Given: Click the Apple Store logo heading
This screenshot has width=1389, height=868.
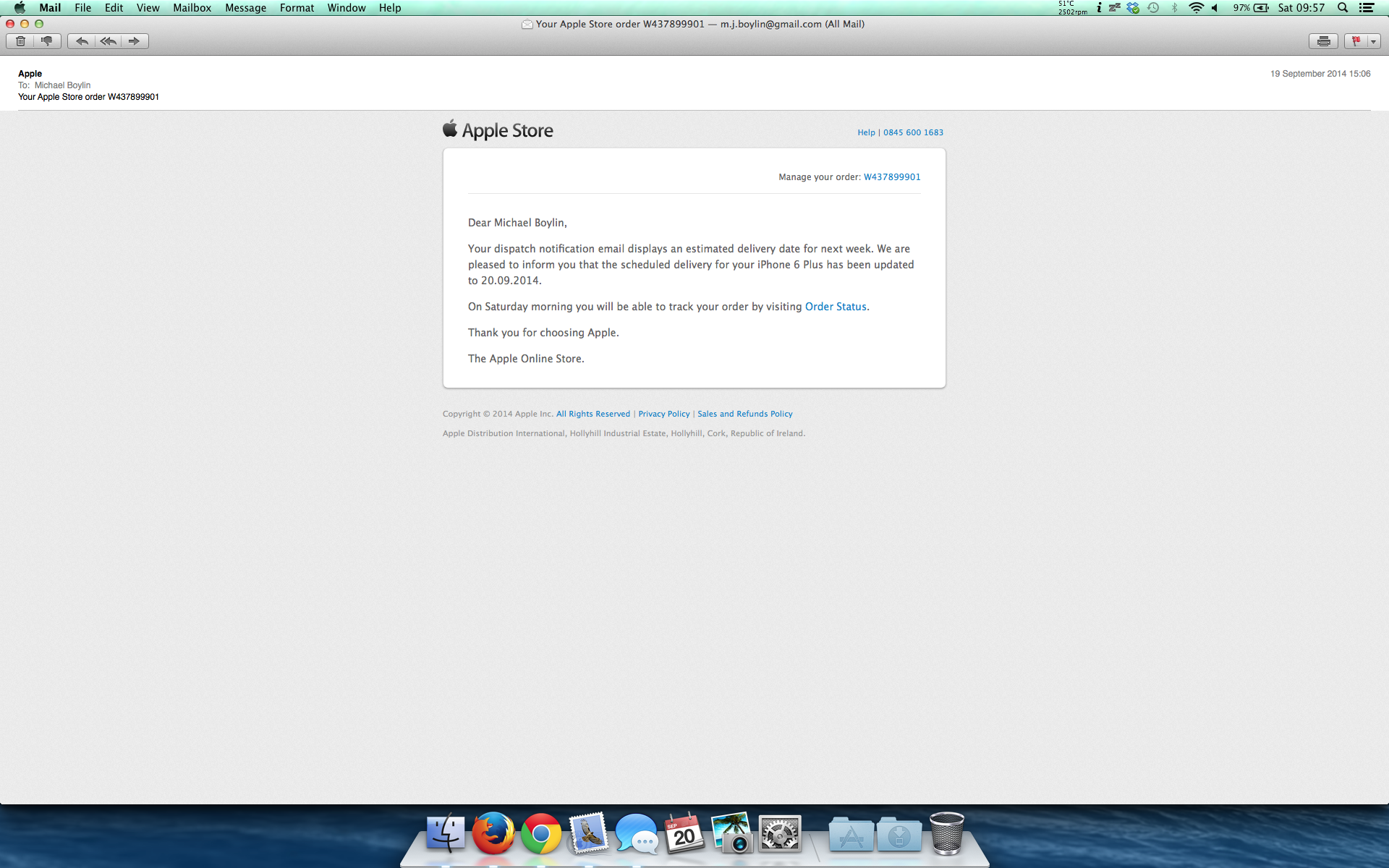Looking at the screenshot, I should [498, 130].
